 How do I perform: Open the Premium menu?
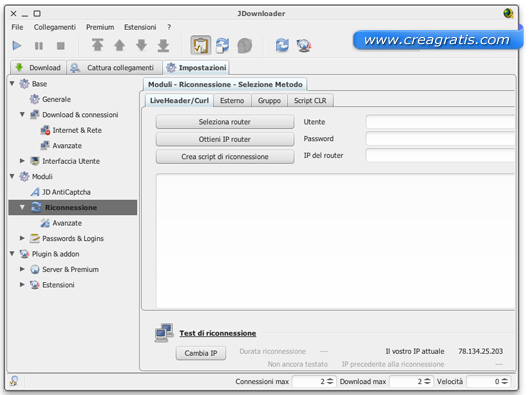[100, 27]
